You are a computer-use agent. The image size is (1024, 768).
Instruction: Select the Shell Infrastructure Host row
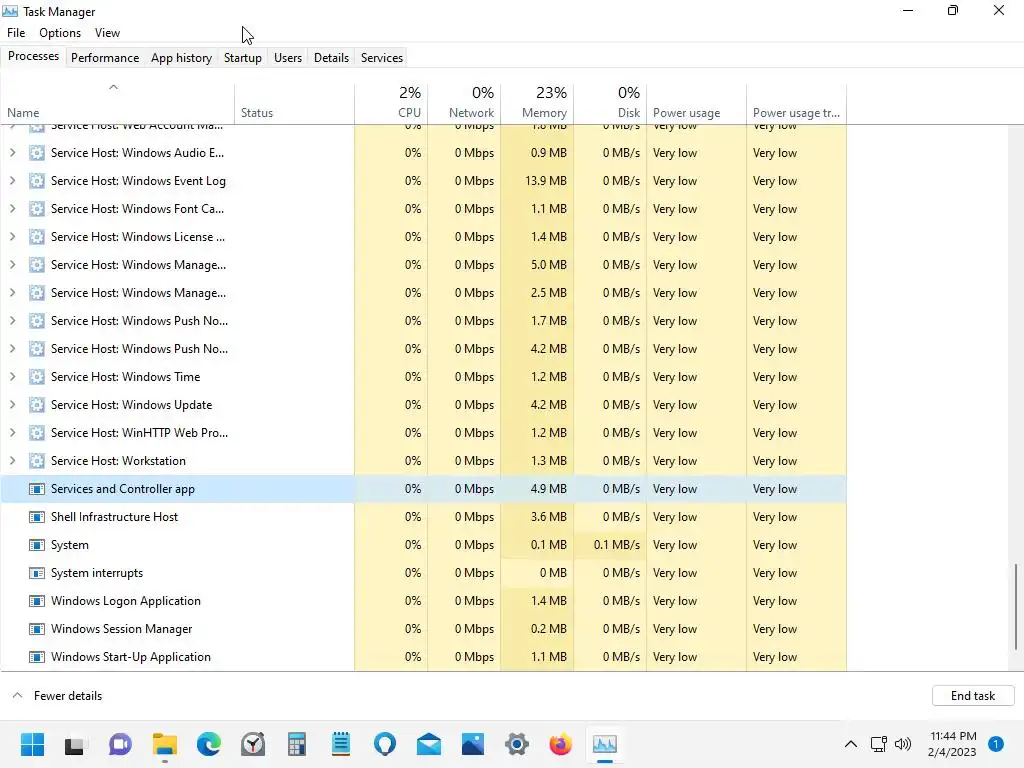[x=423, y=517]
